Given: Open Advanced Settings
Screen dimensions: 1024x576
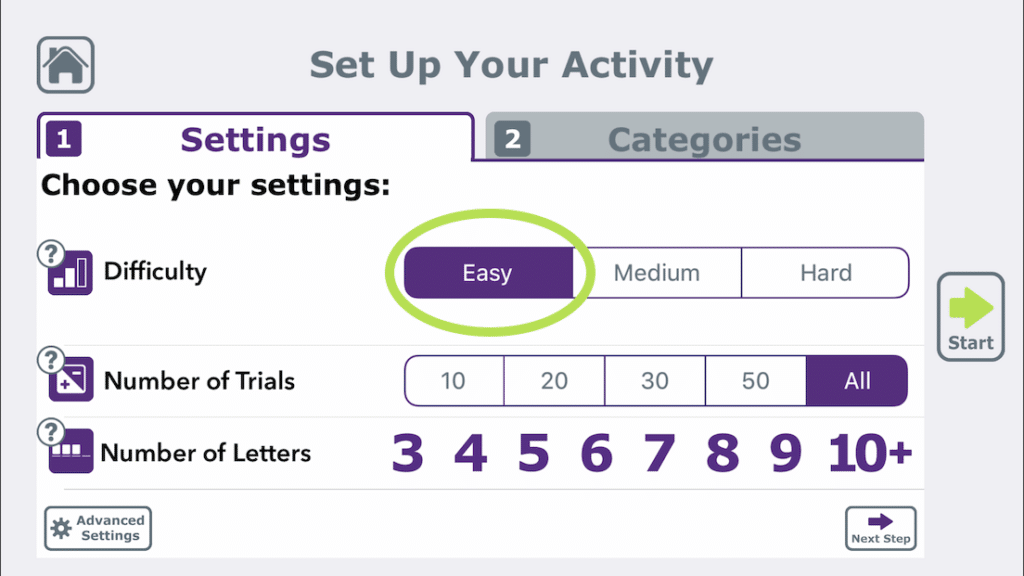Looking at the screenshot, I should click(97, 528).
